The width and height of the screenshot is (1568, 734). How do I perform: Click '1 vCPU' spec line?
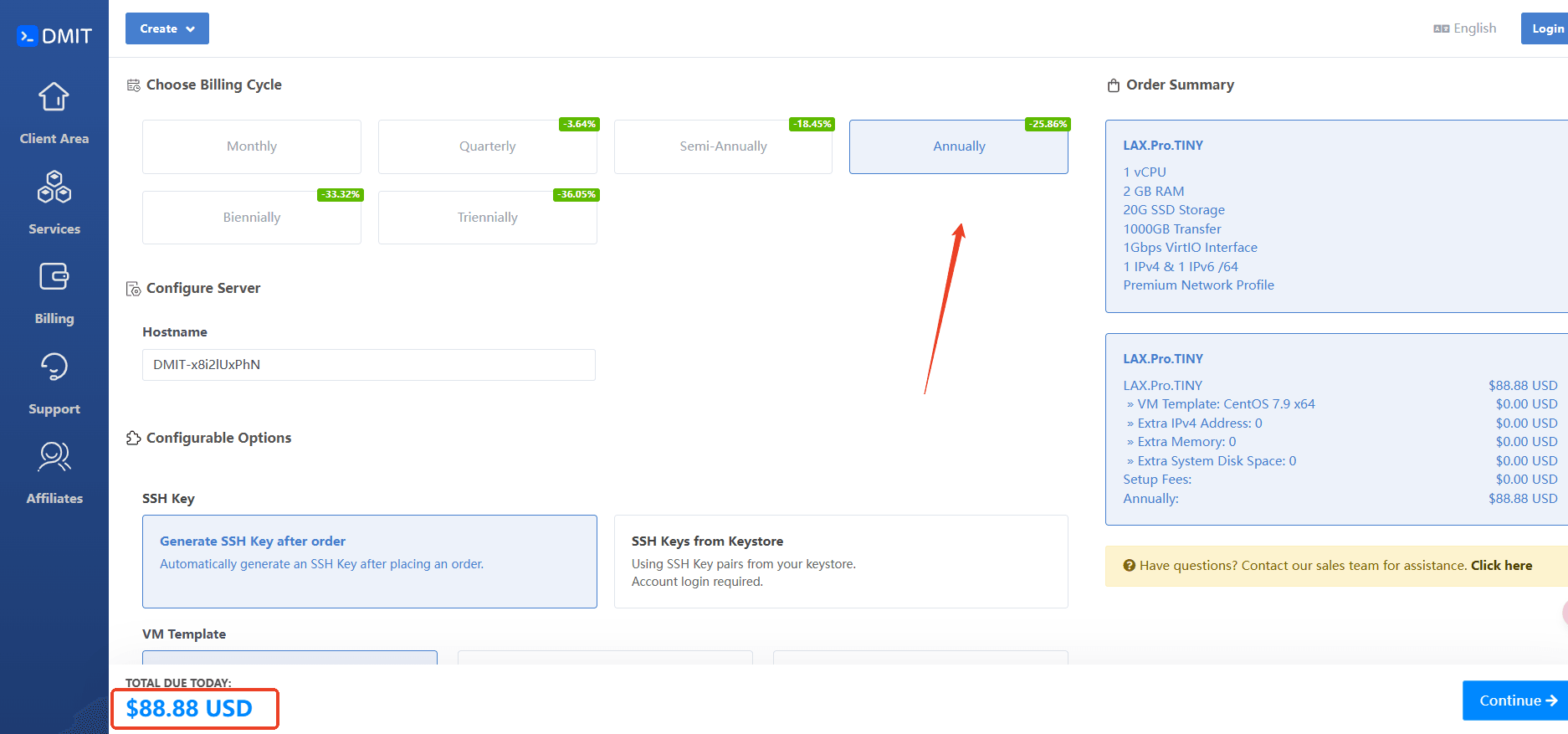pyautogui.click(x=1144, y=172)
